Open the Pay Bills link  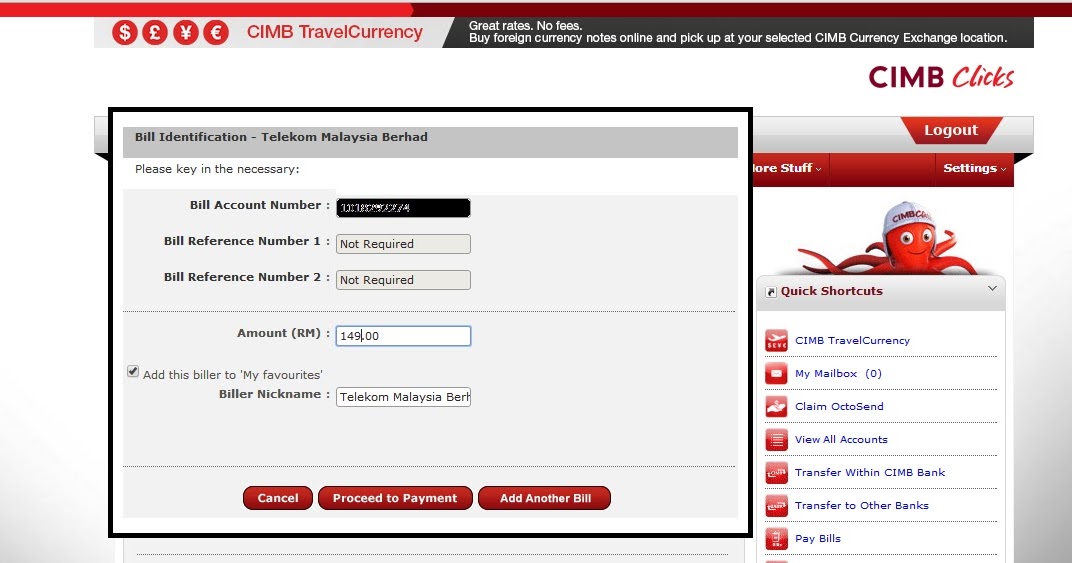point(818,538)
